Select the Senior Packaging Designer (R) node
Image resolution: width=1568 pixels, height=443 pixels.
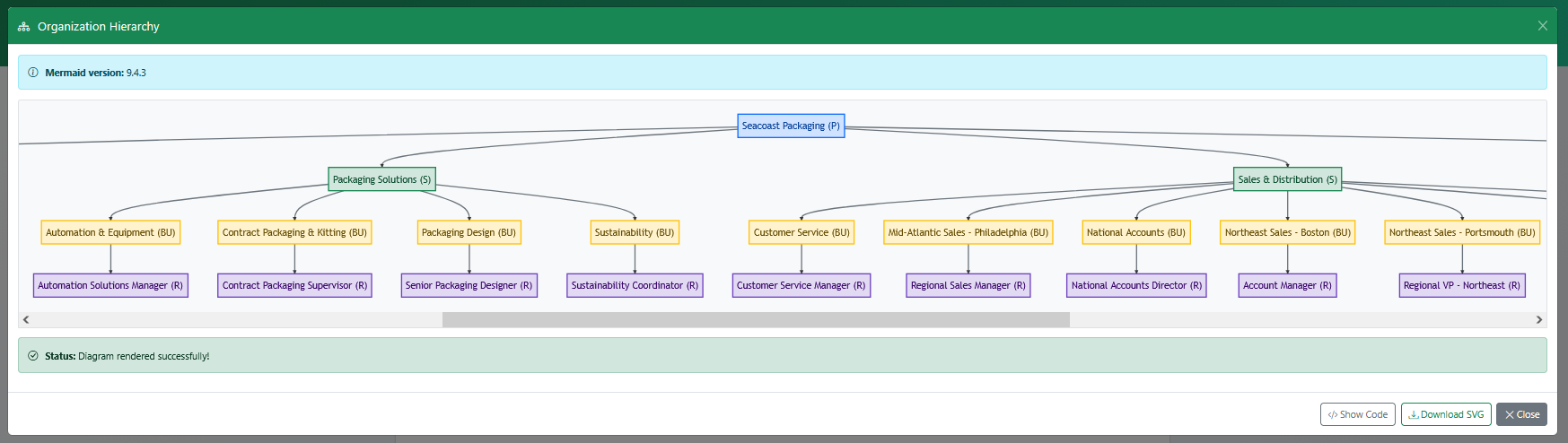coord(469,285)
